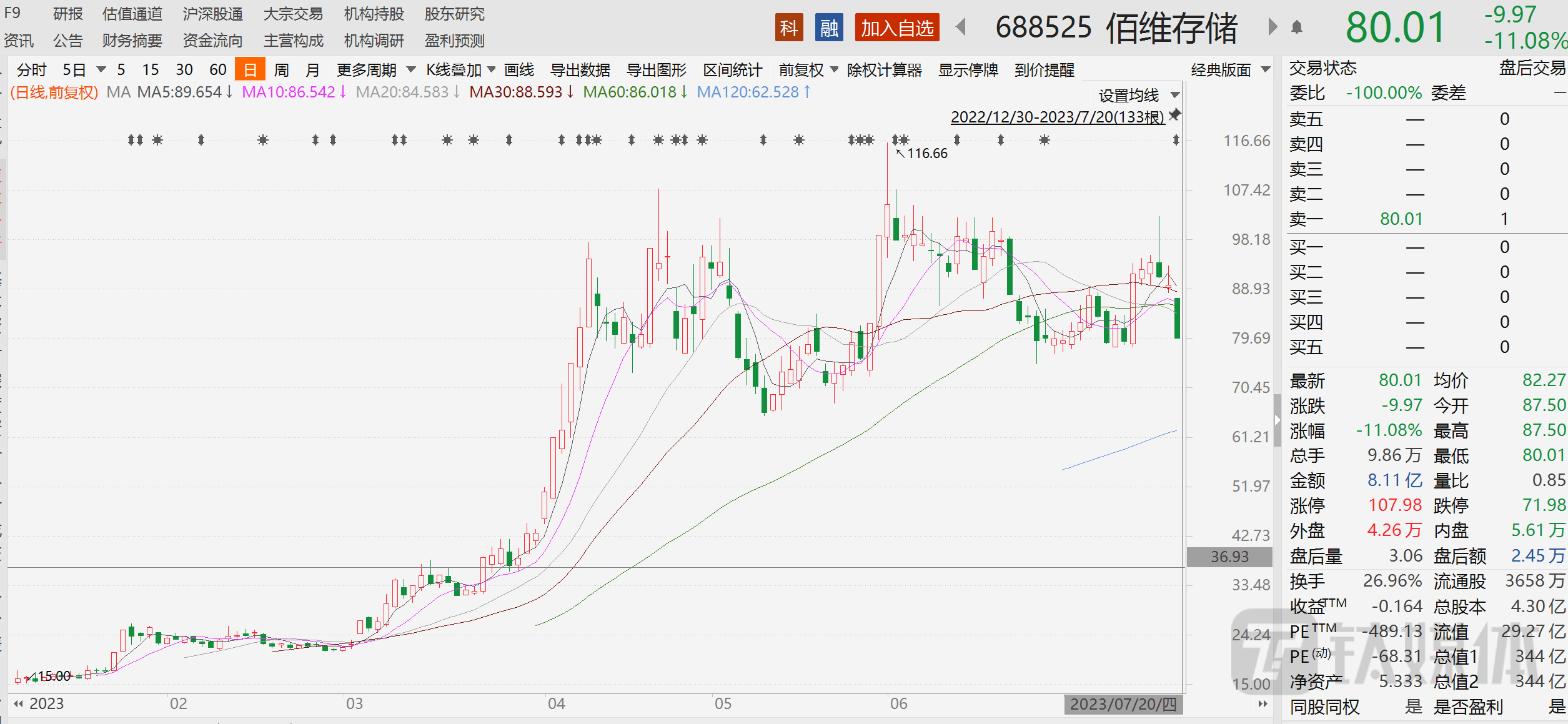Open the 资金流向 tab
Viewport: 1568px width, 724px height.
(212, 41)
